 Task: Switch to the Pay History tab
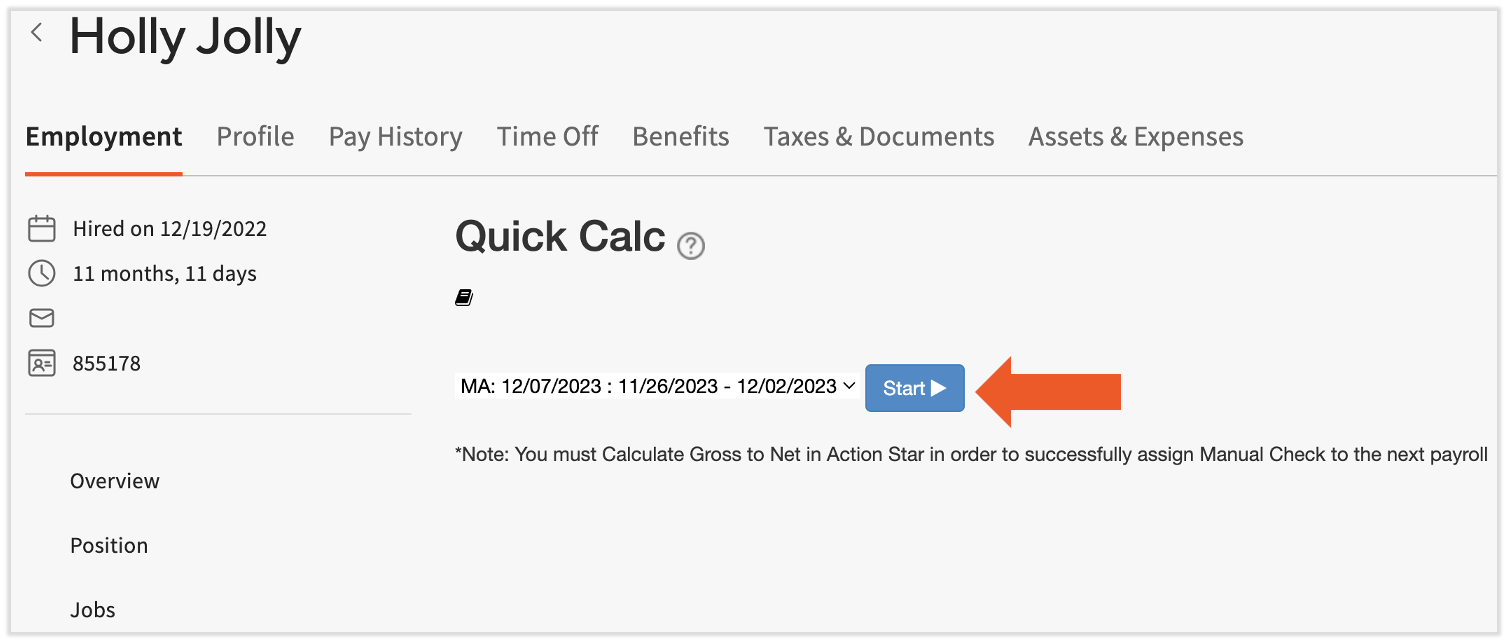point(395,136)
